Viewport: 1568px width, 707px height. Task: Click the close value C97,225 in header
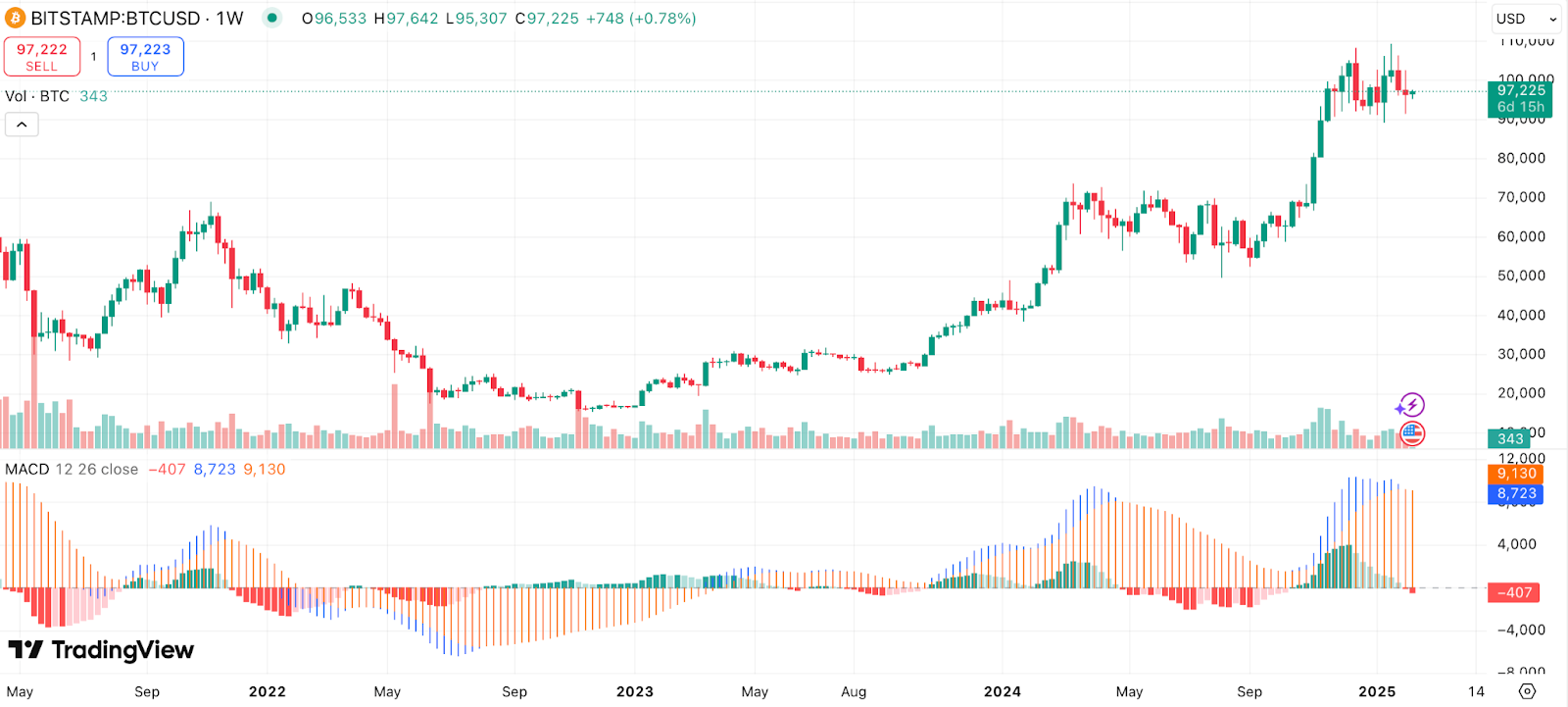pyautogui.click(x=547, y=19)
